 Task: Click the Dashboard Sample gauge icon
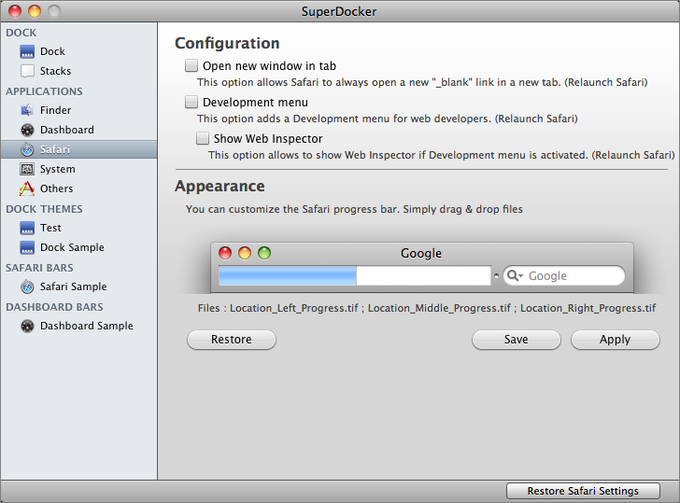pyautogui.click(x=27, y=326)
